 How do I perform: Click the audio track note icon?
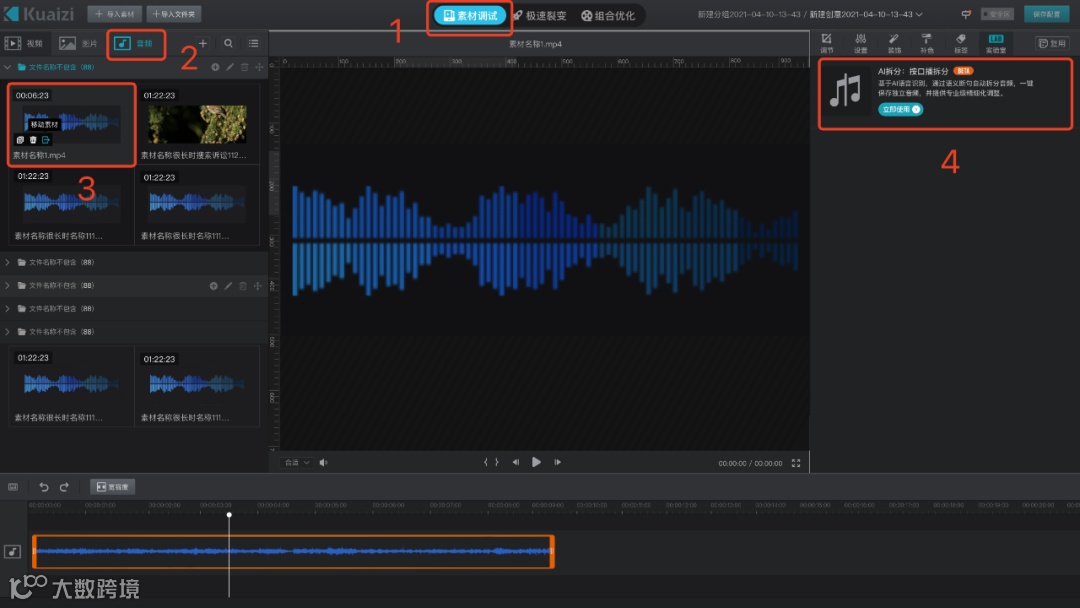coord(12,552)
